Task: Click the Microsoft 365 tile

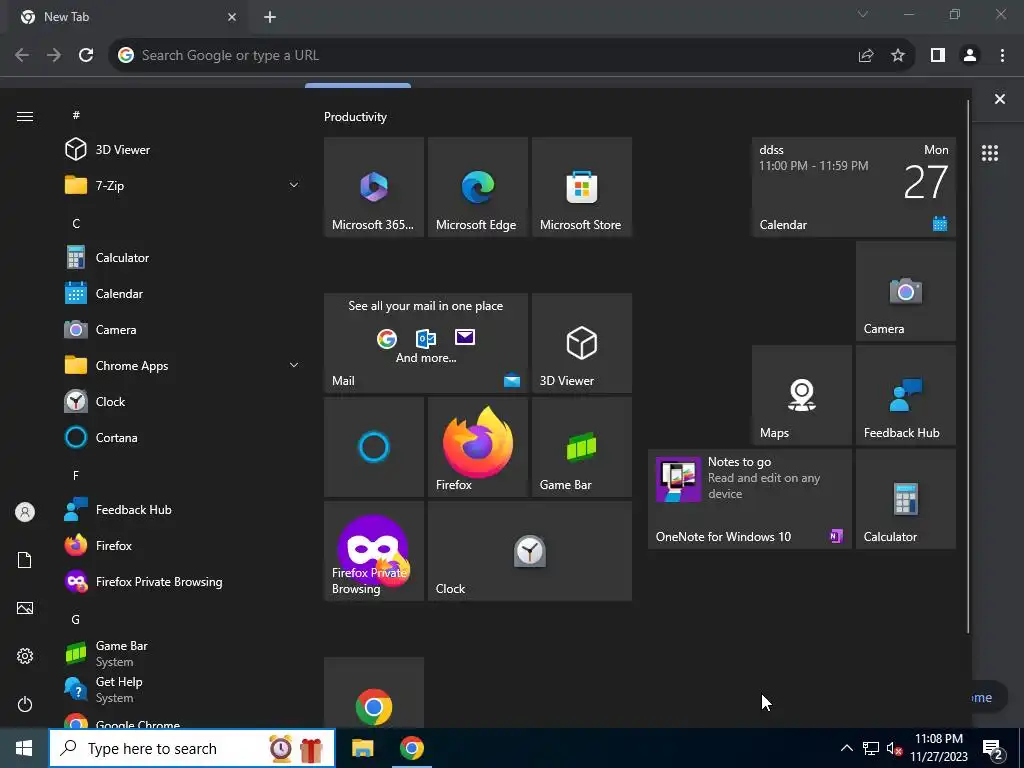Action: click(374, 187)
